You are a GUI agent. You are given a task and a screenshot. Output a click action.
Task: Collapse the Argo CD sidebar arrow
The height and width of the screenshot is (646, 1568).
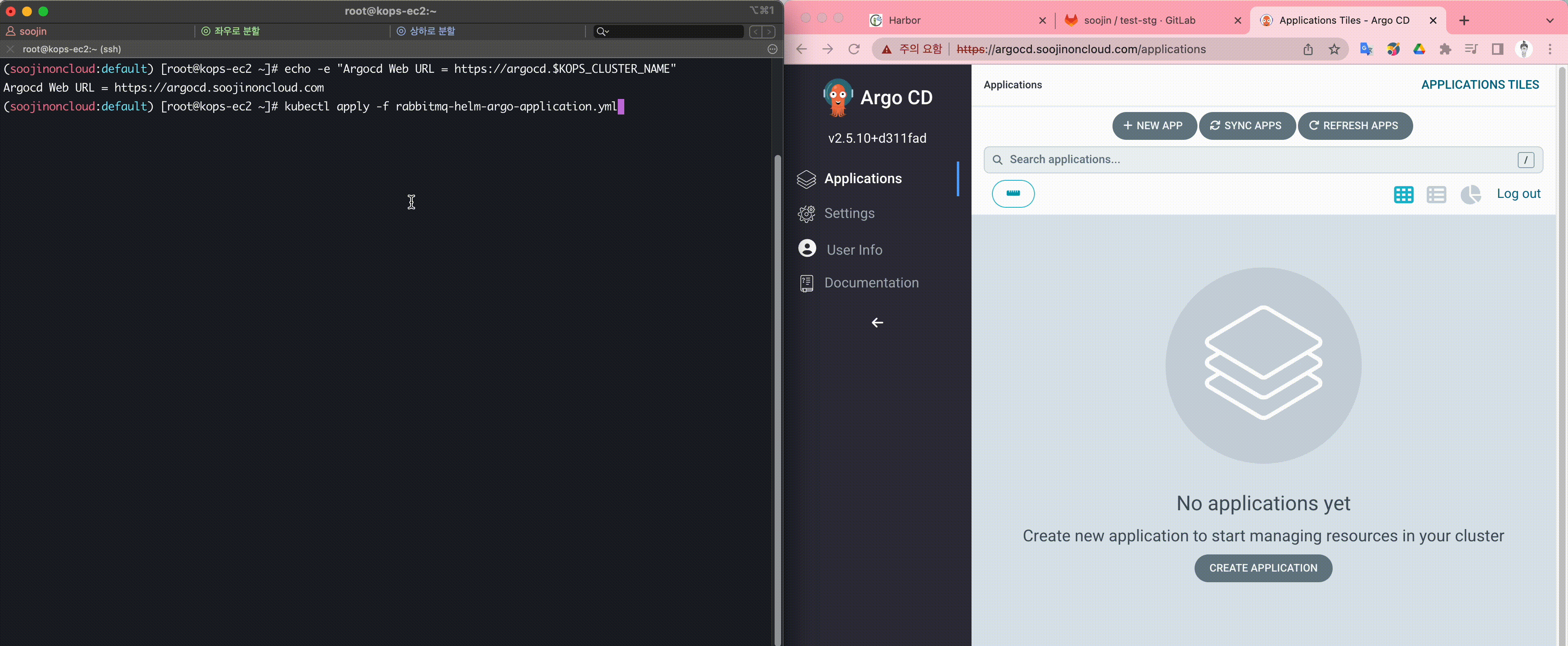(x=876, y=323)
